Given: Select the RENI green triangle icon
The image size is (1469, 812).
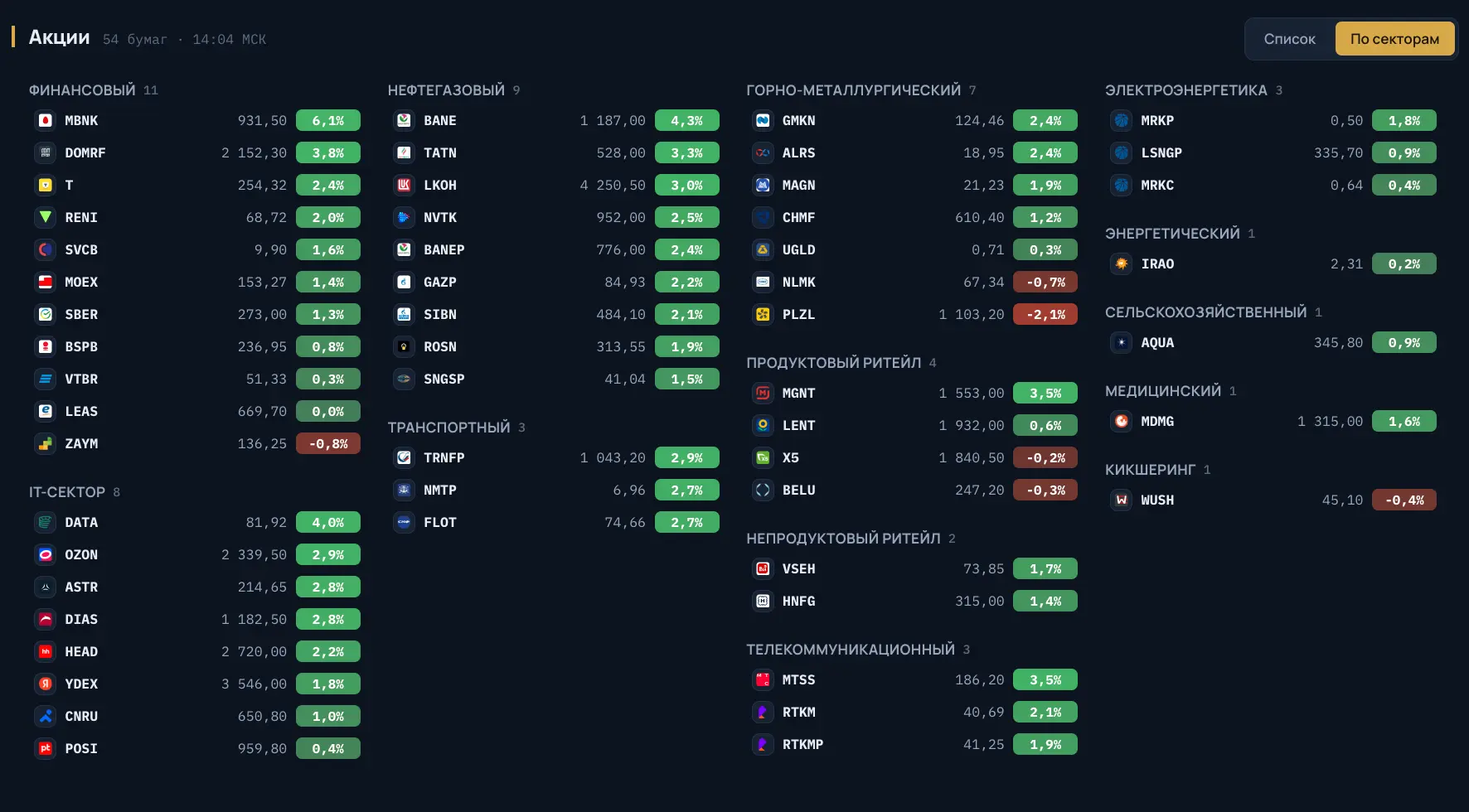Looking at the screenshot, I should tap(46, 218).
